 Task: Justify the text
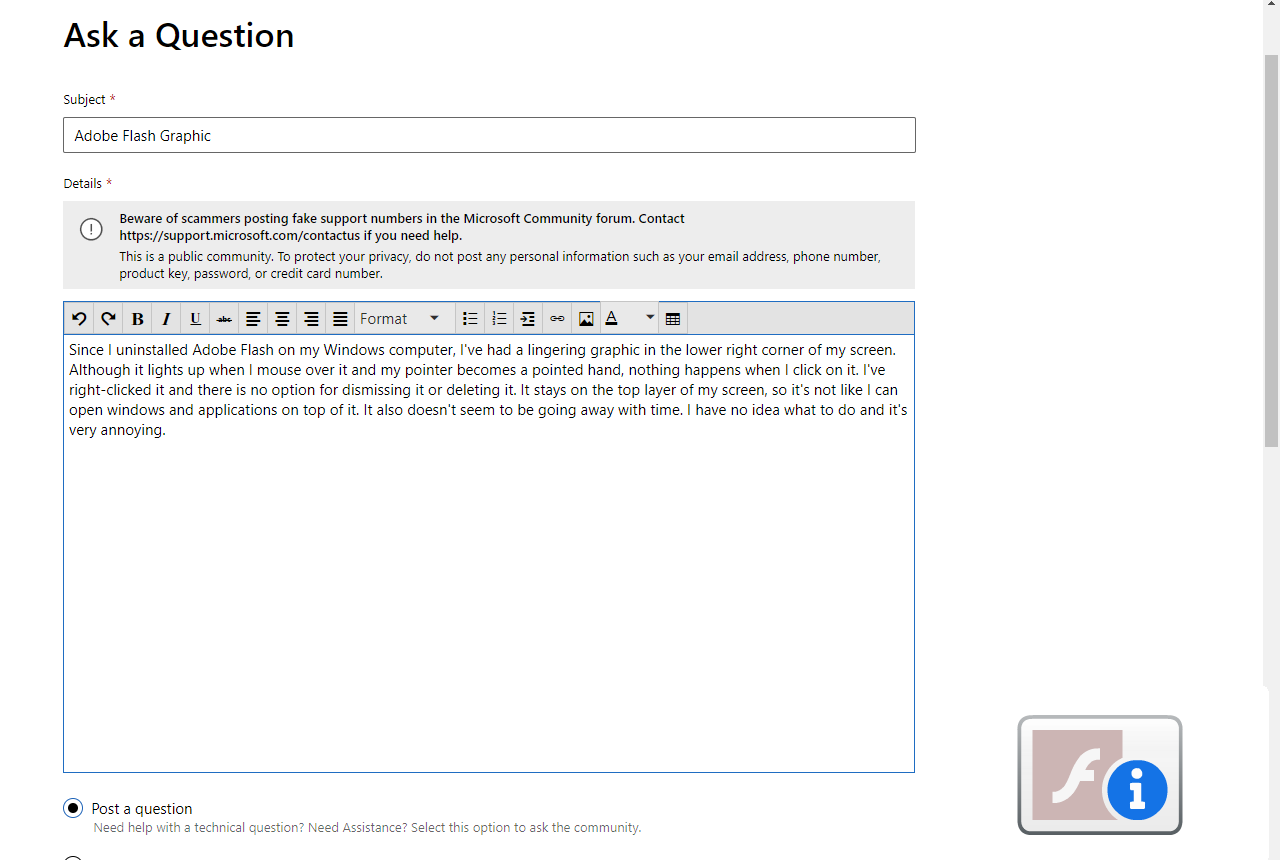coord(340,319)
